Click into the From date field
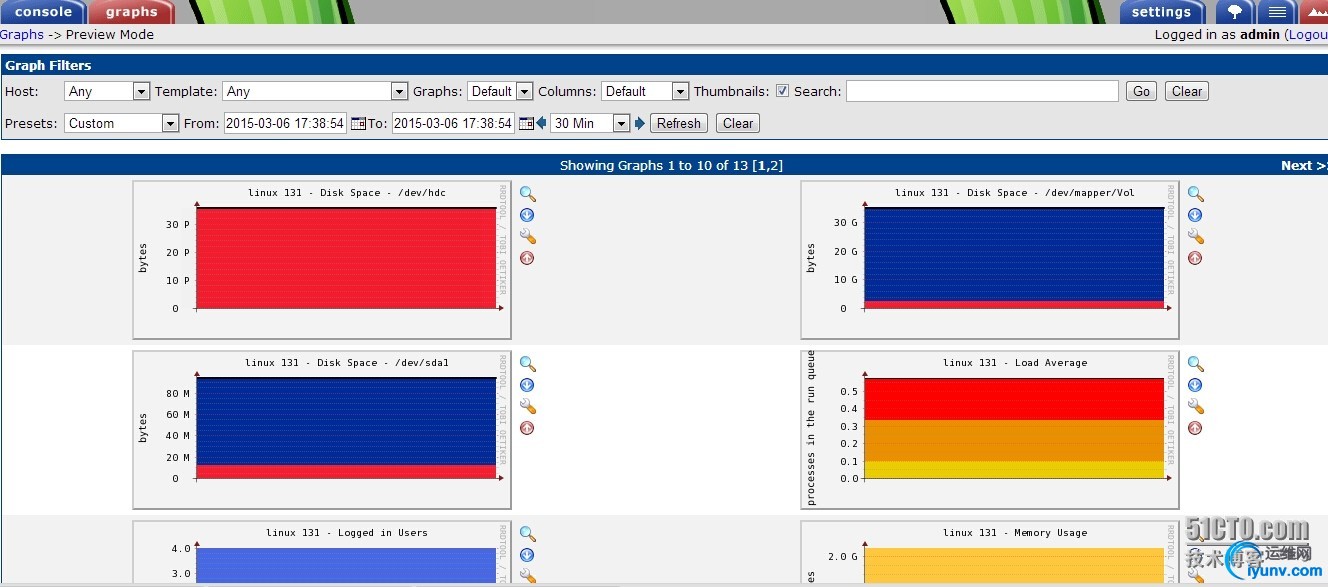1328x587 pixels. (285, 123)
